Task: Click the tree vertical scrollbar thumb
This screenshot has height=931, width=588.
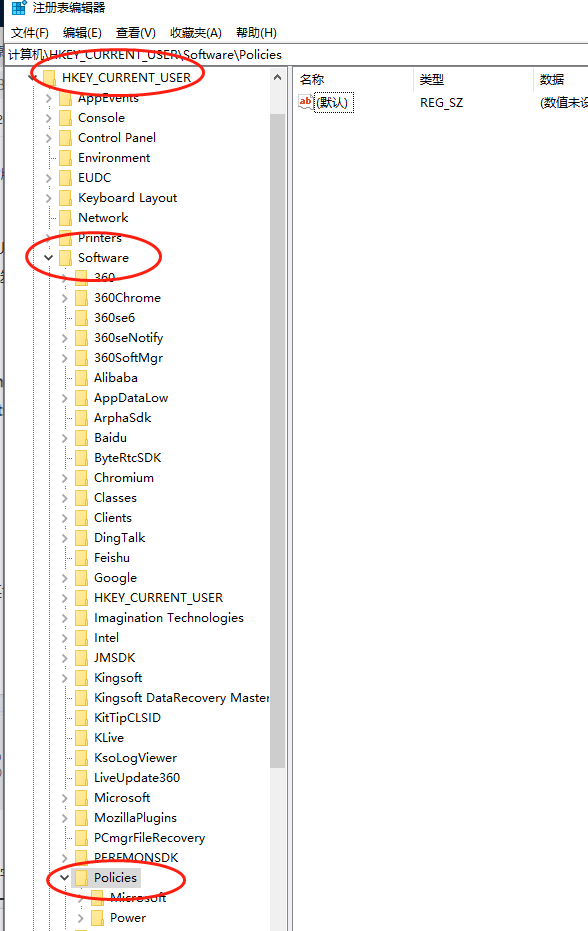Action: pos(277,439)
